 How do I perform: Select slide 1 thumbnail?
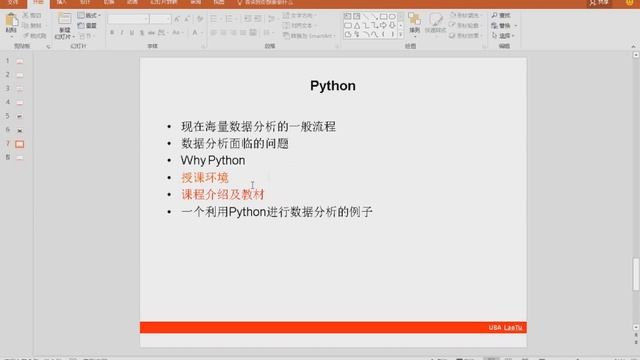tap(19, 61)
